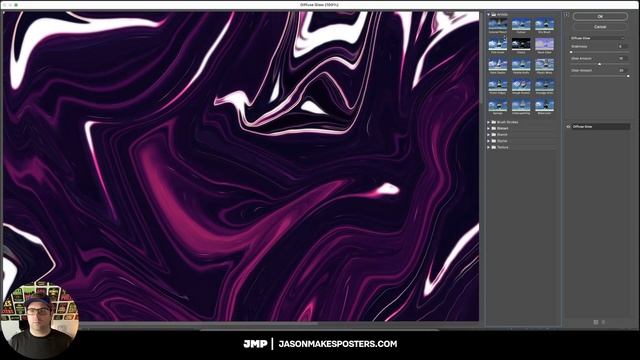The height and width of the screenshot is (360, 640).
Task: Delete the selected effect layer
Action: (x=604, y=322)
